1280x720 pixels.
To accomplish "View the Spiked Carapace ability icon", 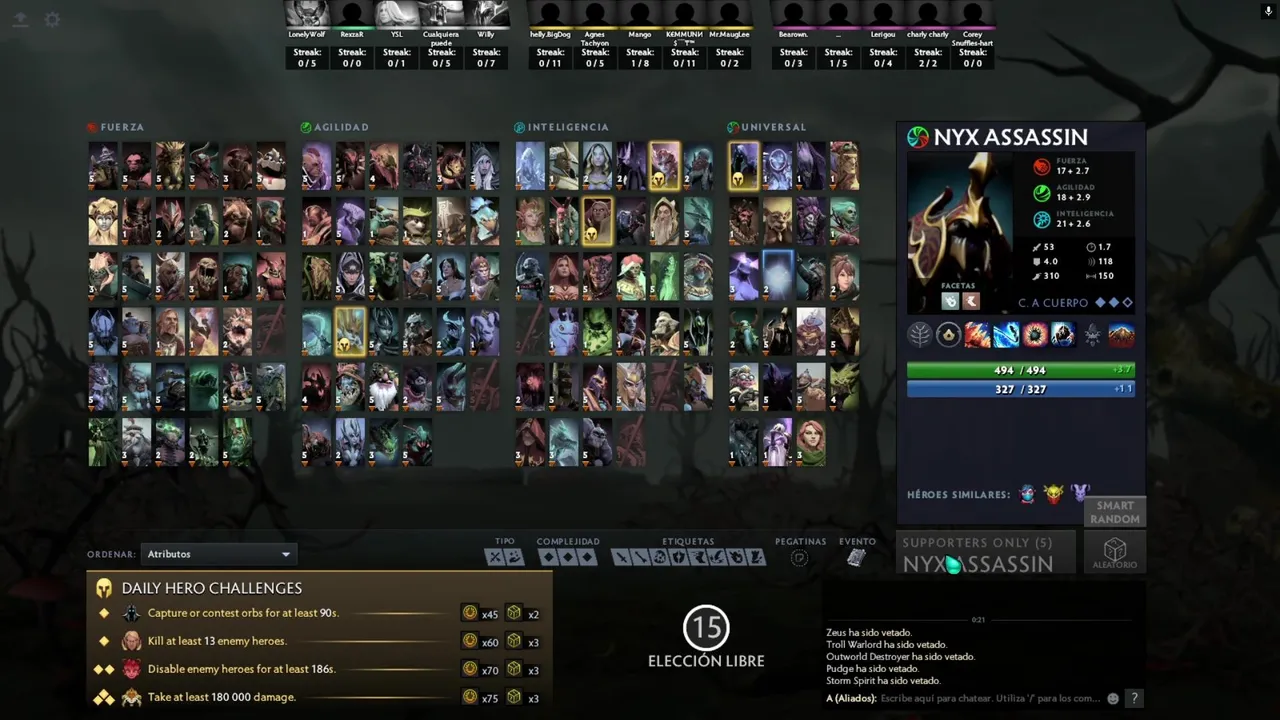I will point(1034,335).
